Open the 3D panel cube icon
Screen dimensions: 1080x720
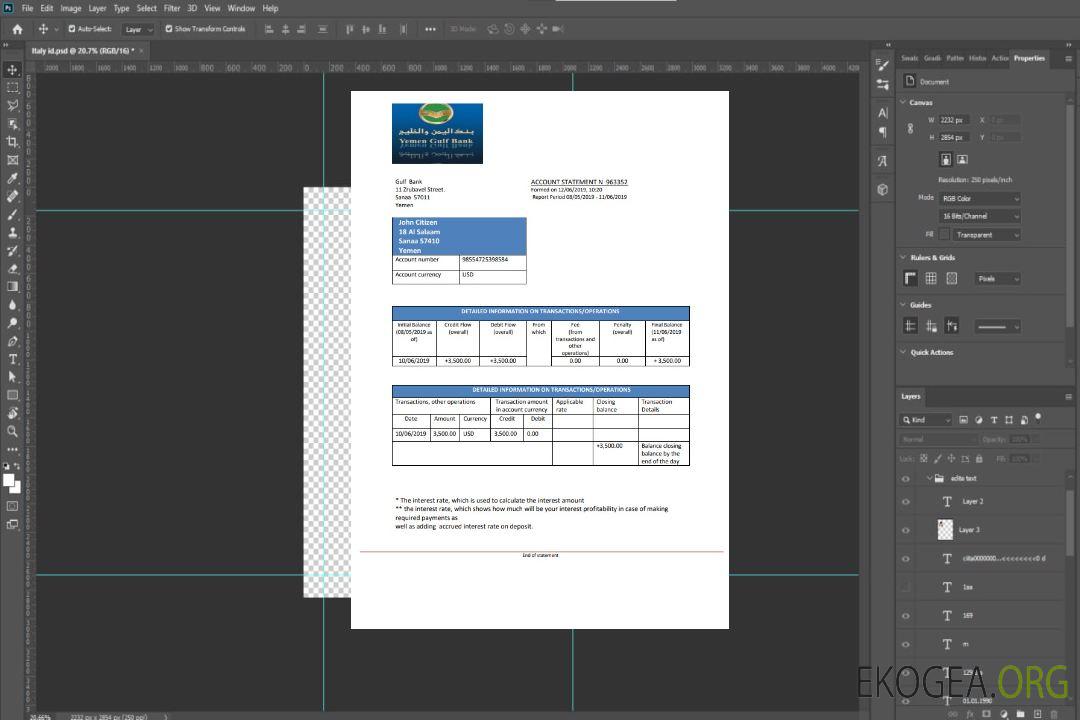tap(882, 189)
